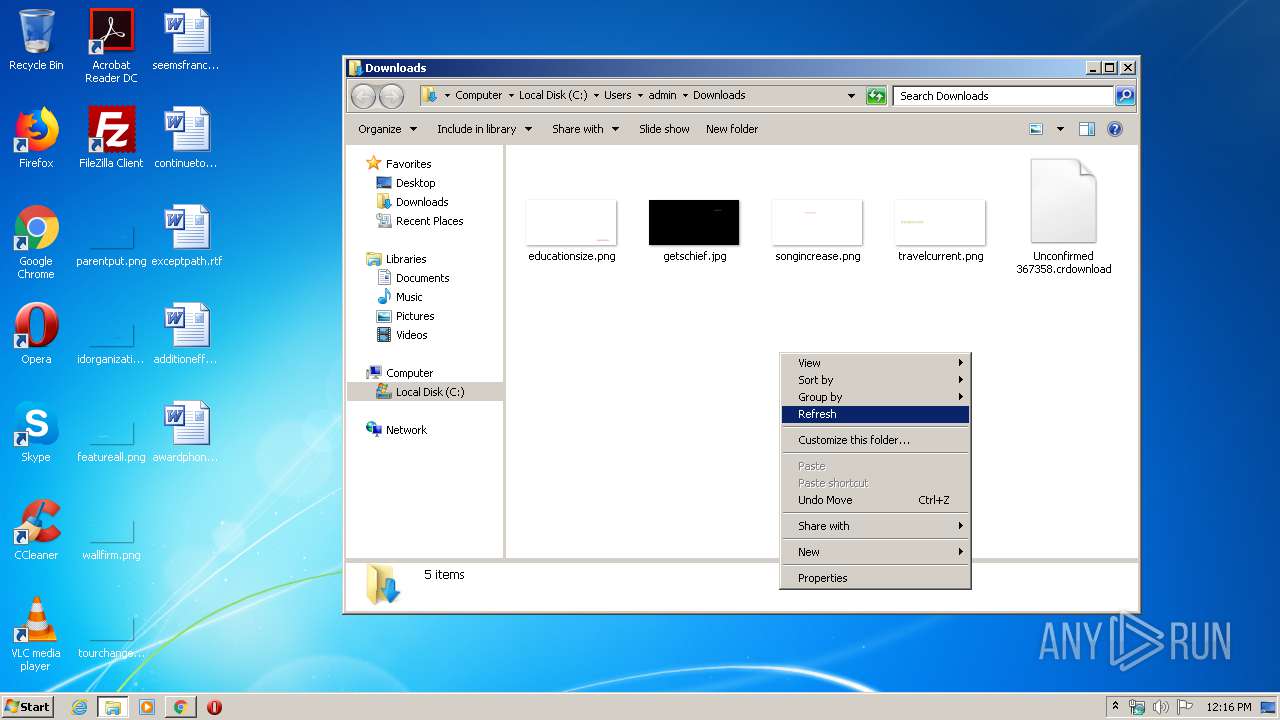Expand the views options arrow
Viewport: 1280px width, 720px height.
tap(1060, 129)
